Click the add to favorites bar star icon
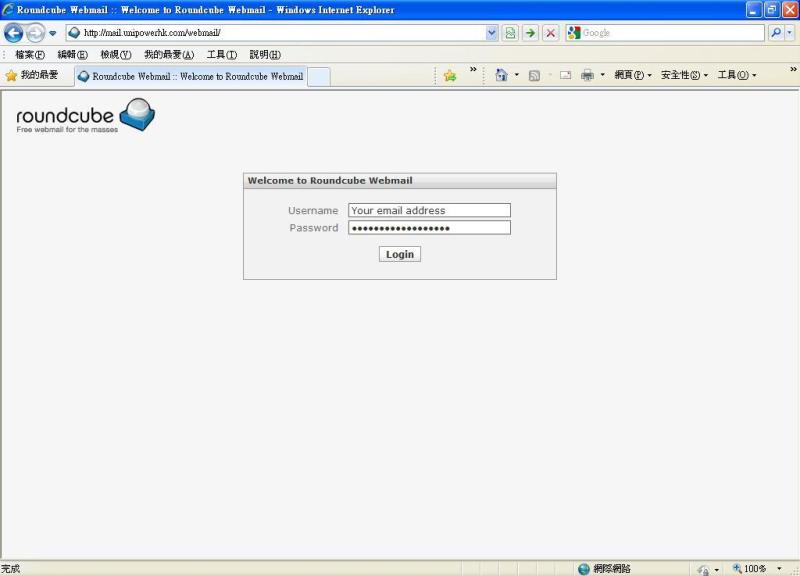 (449, 76)
